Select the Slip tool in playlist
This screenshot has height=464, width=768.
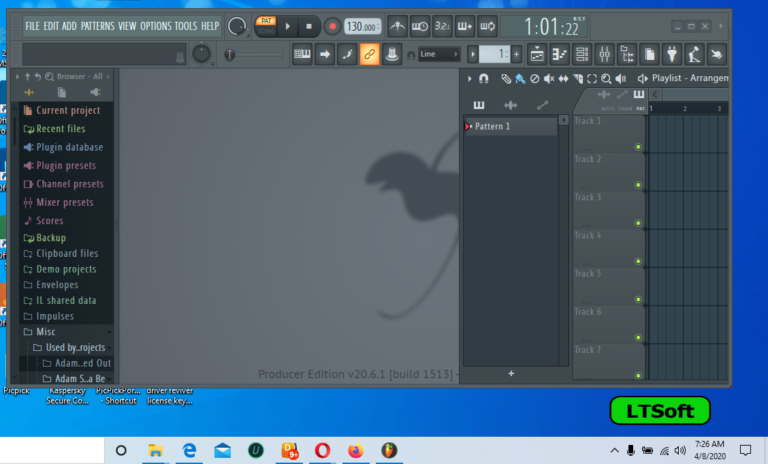563,78
